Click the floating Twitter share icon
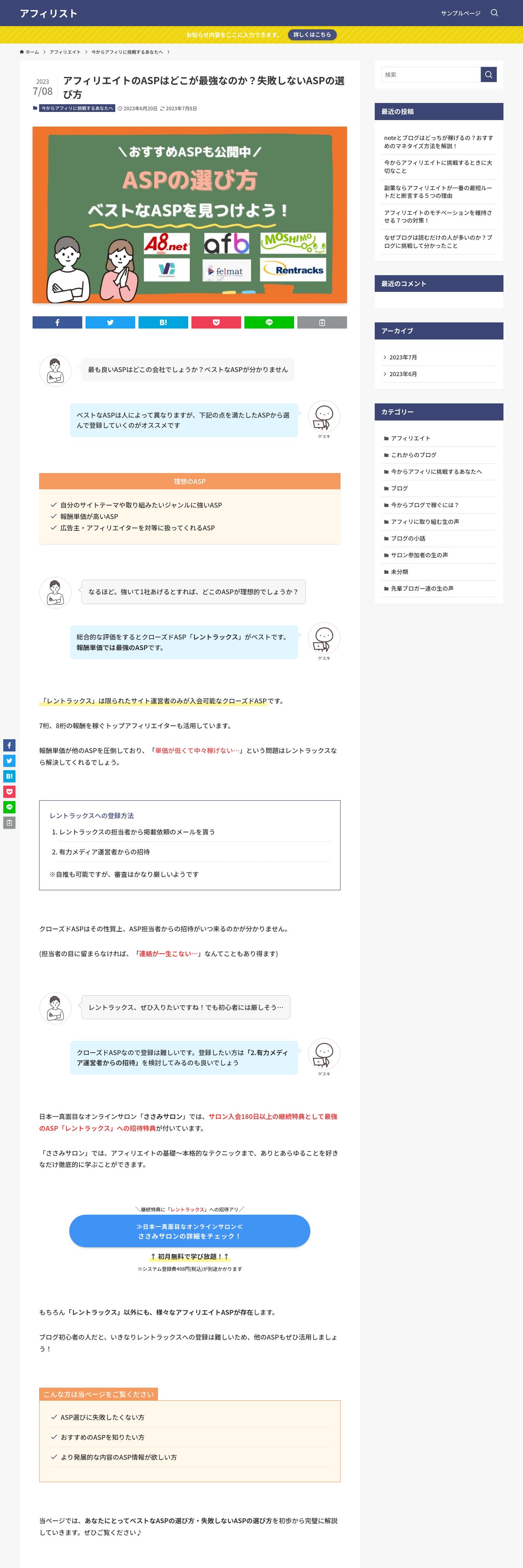This screenshot has height=1568, width=523. [9, 761]
